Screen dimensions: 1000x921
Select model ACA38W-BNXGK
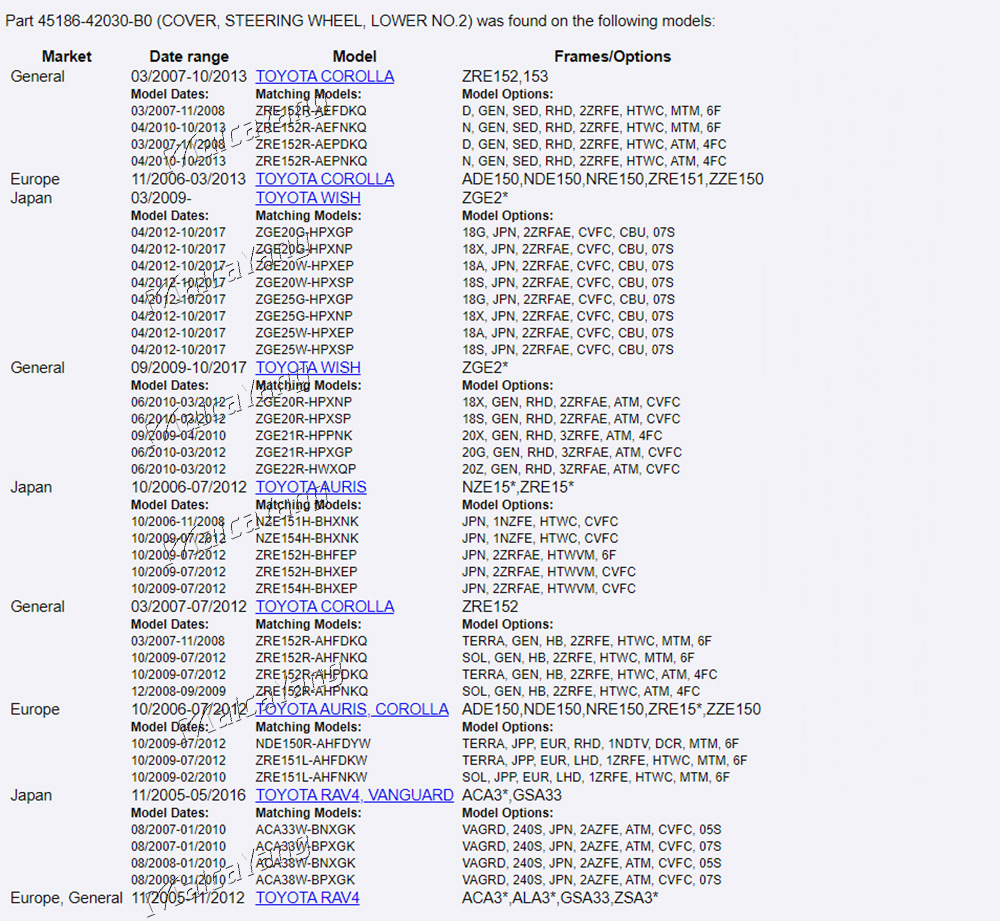point(305,863)
